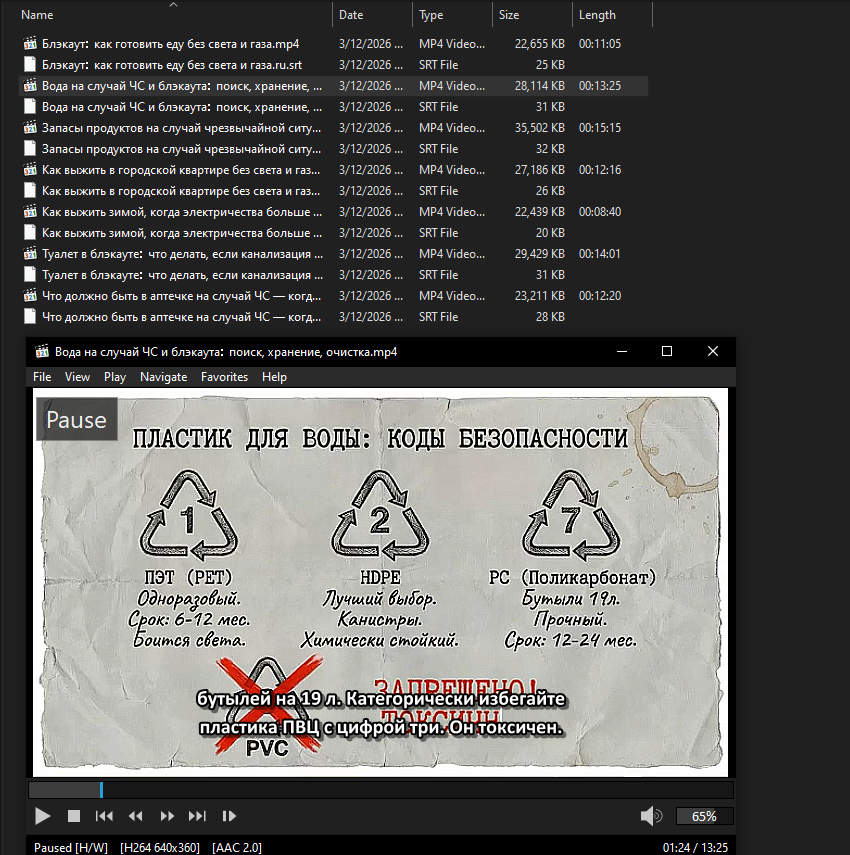Click file icon of Как выжить в городской квартире SRT

pyautogui.click(x=30, y=191)
